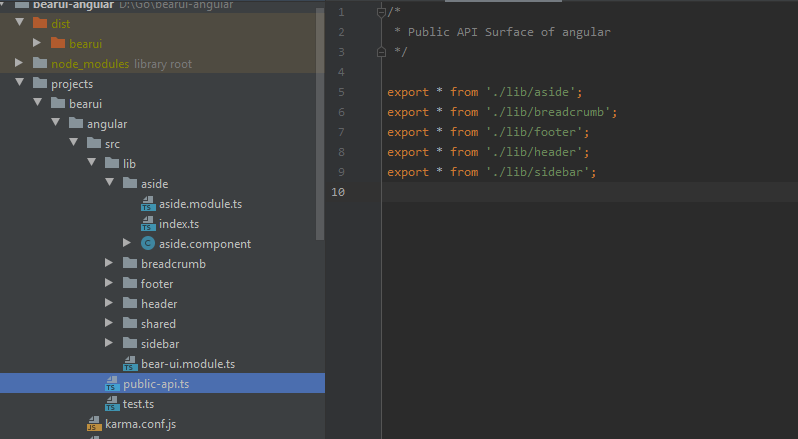Click the TypeScript icon of index.ts
Image resolution: width=798 pixels, height=439 pixels.
coord(148,223)
